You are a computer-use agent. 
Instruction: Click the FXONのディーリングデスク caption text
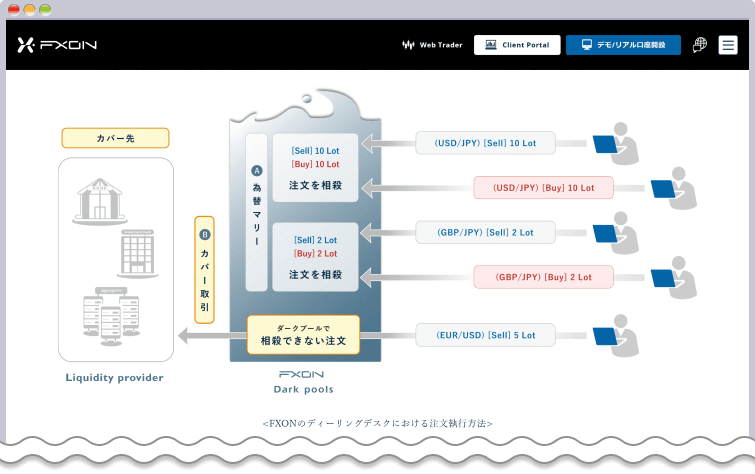coord(378,423)
